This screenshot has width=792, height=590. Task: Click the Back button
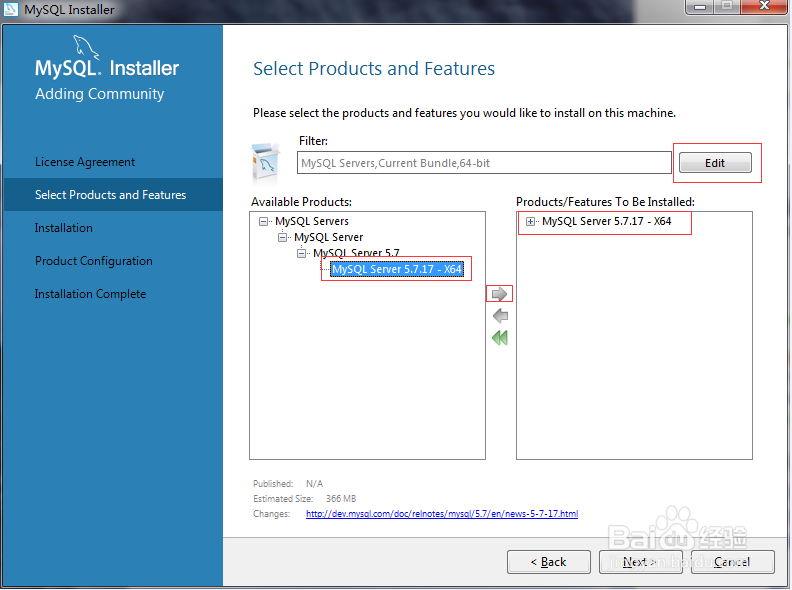(x=549, y=562)
